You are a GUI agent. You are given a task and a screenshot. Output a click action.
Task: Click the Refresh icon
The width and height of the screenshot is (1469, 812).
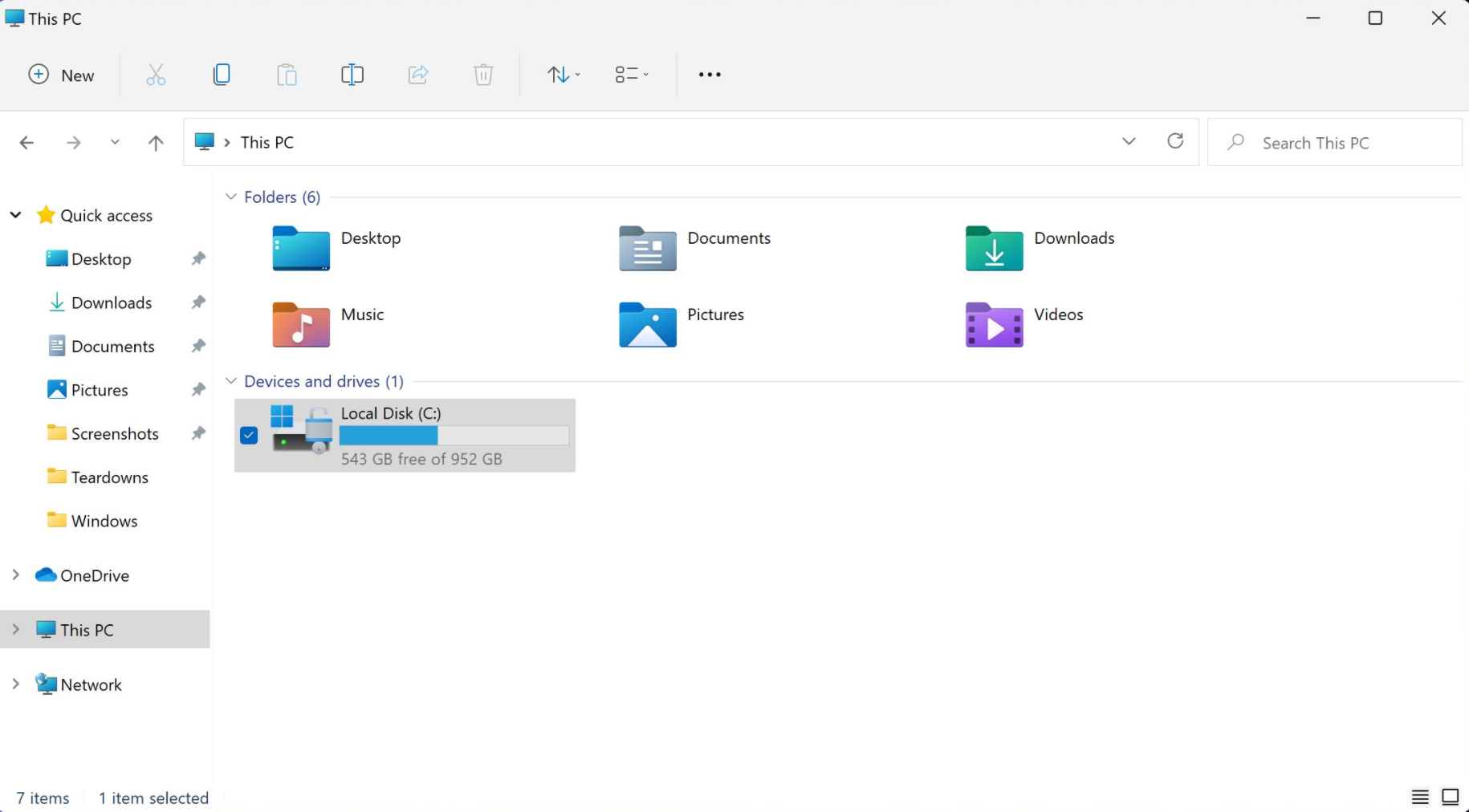(x=1175, y=141)
